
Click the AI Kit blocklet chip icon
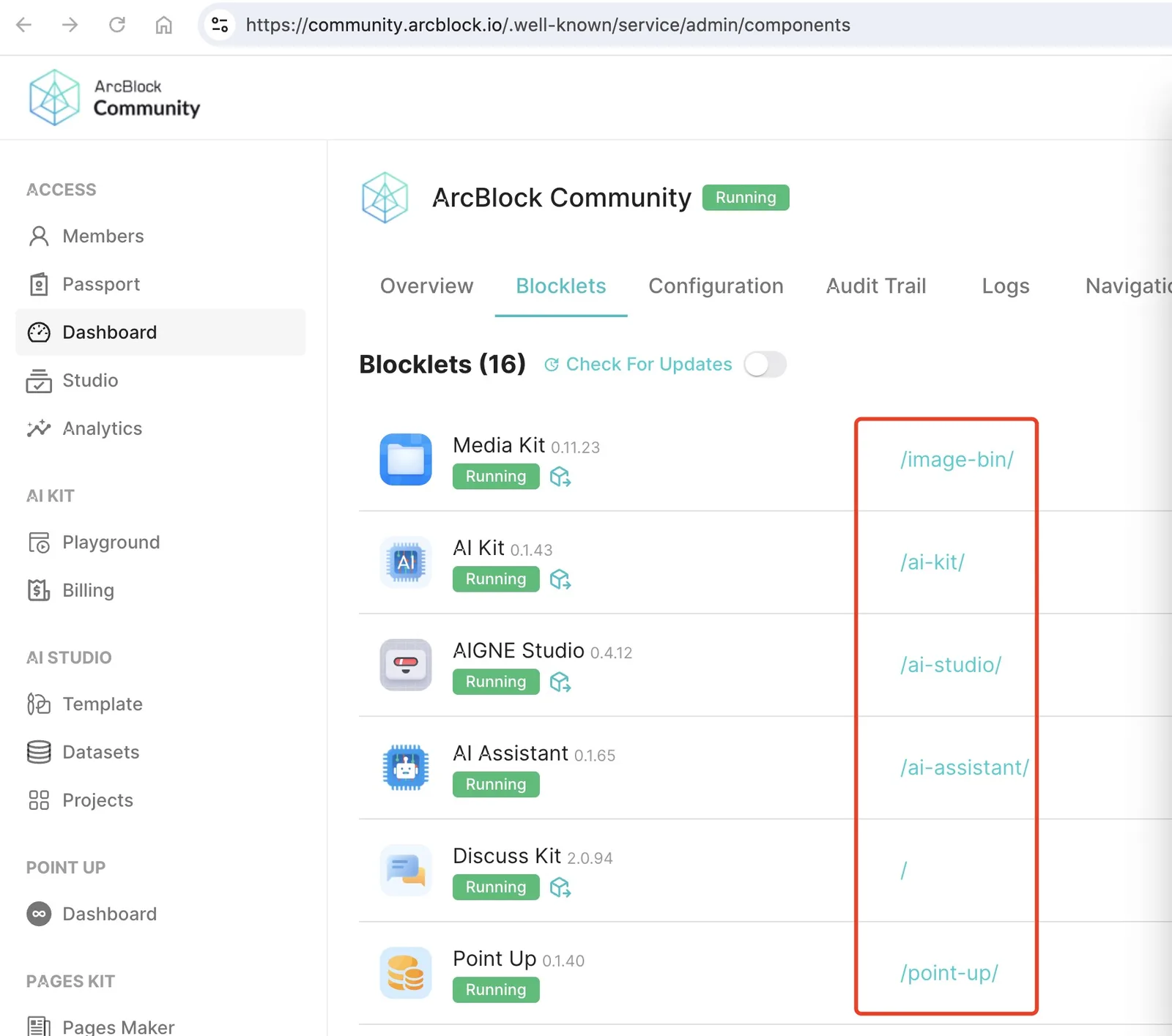(406, 562)
